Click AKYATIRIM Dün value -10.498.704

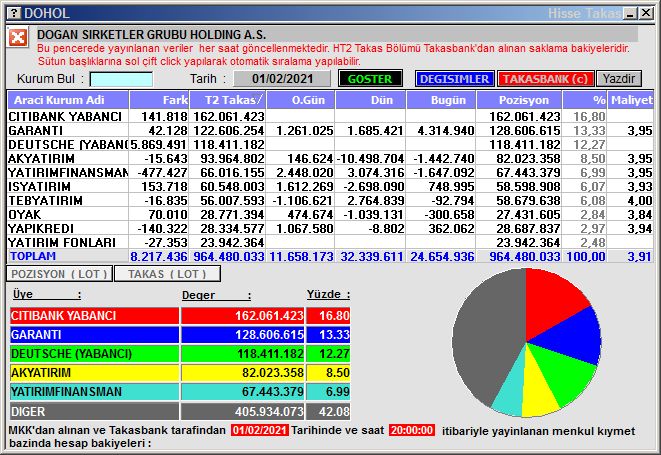pos(371,159)
